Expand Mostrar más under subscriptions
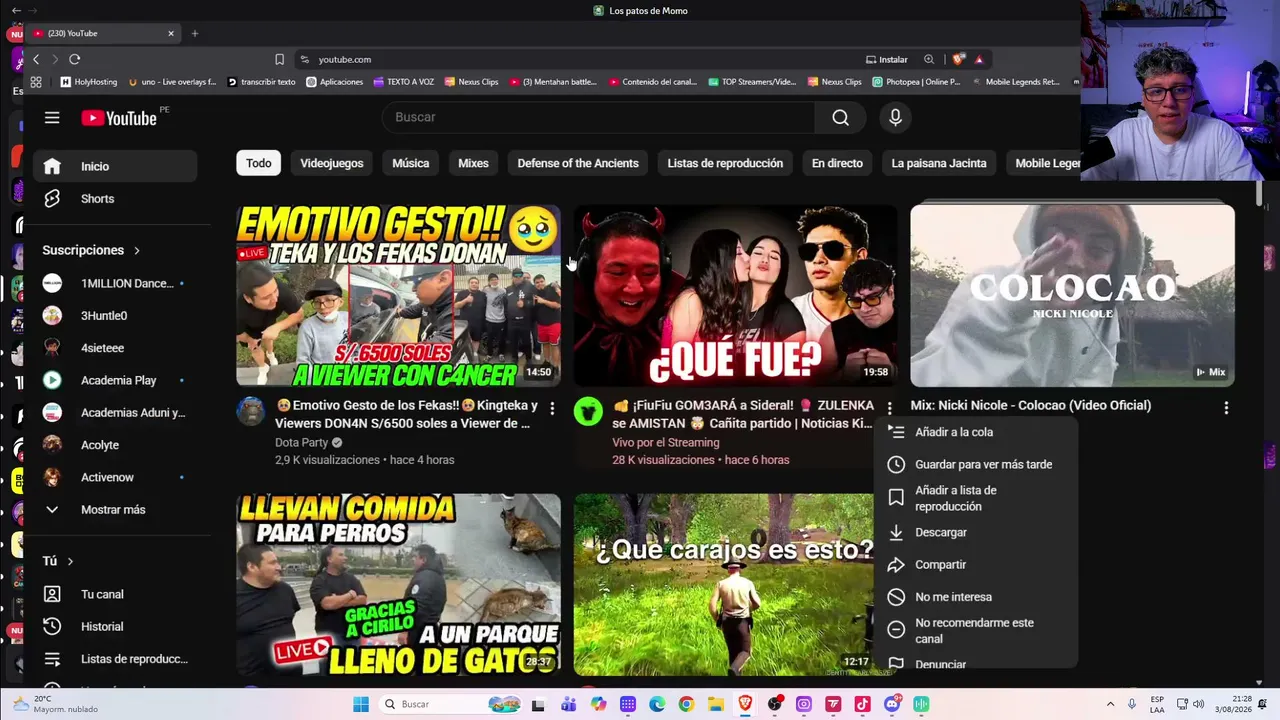The image size is (1280, 720). (x=115, y=510)
